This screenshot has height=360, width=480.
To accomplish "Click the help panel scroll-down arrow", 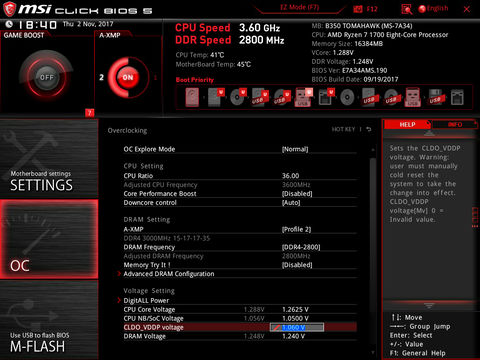I will click(429, 305).
